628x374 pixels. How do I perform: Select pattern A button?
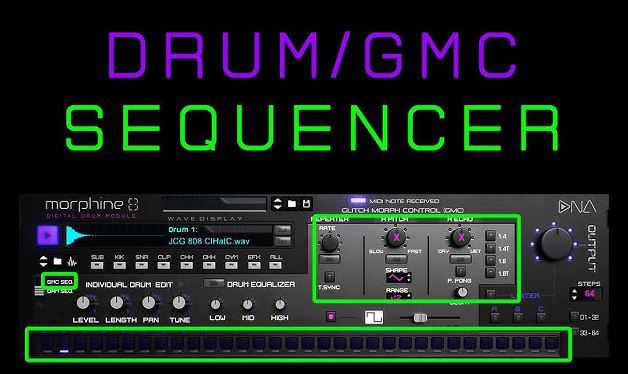pos(495,317)
